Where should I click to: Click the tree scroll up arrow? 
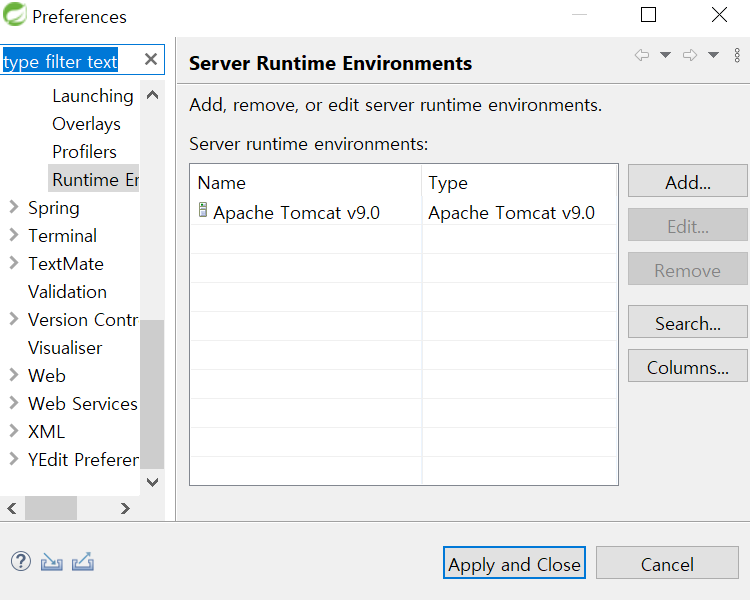pos(153,95)
